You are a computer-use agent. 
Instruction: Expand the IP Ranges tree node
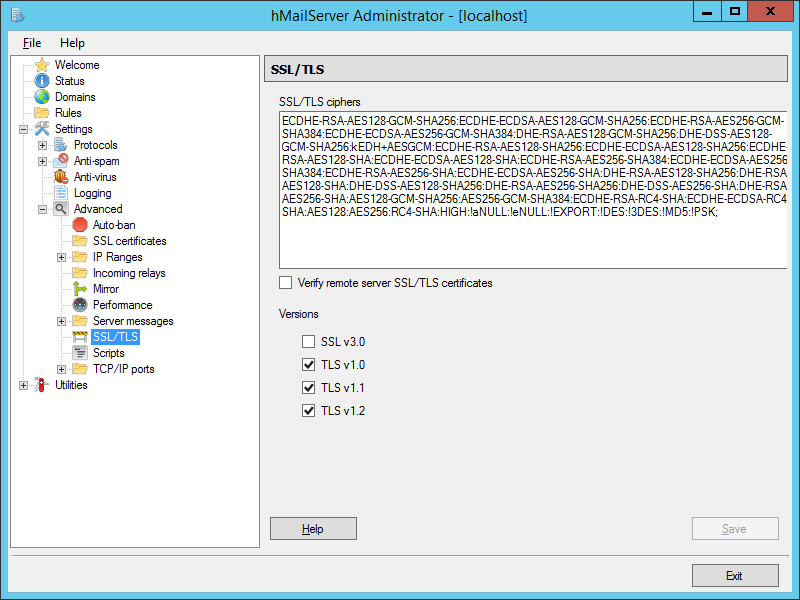[61, 257]
